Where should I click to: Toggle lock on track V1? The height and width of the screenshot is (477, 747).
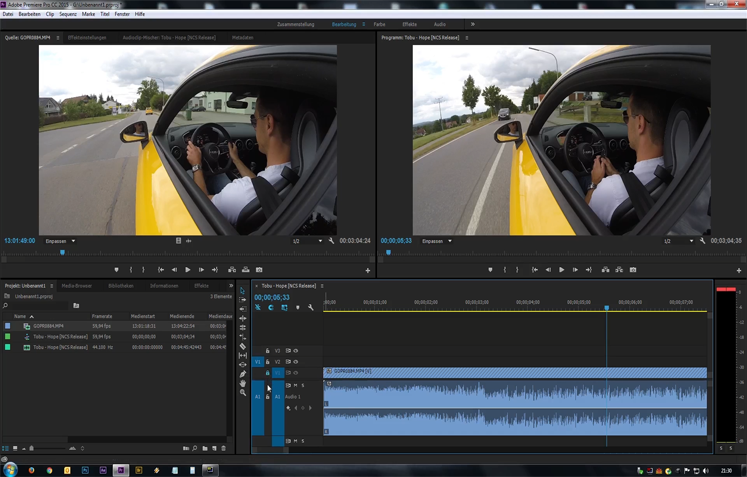[267, 373]
